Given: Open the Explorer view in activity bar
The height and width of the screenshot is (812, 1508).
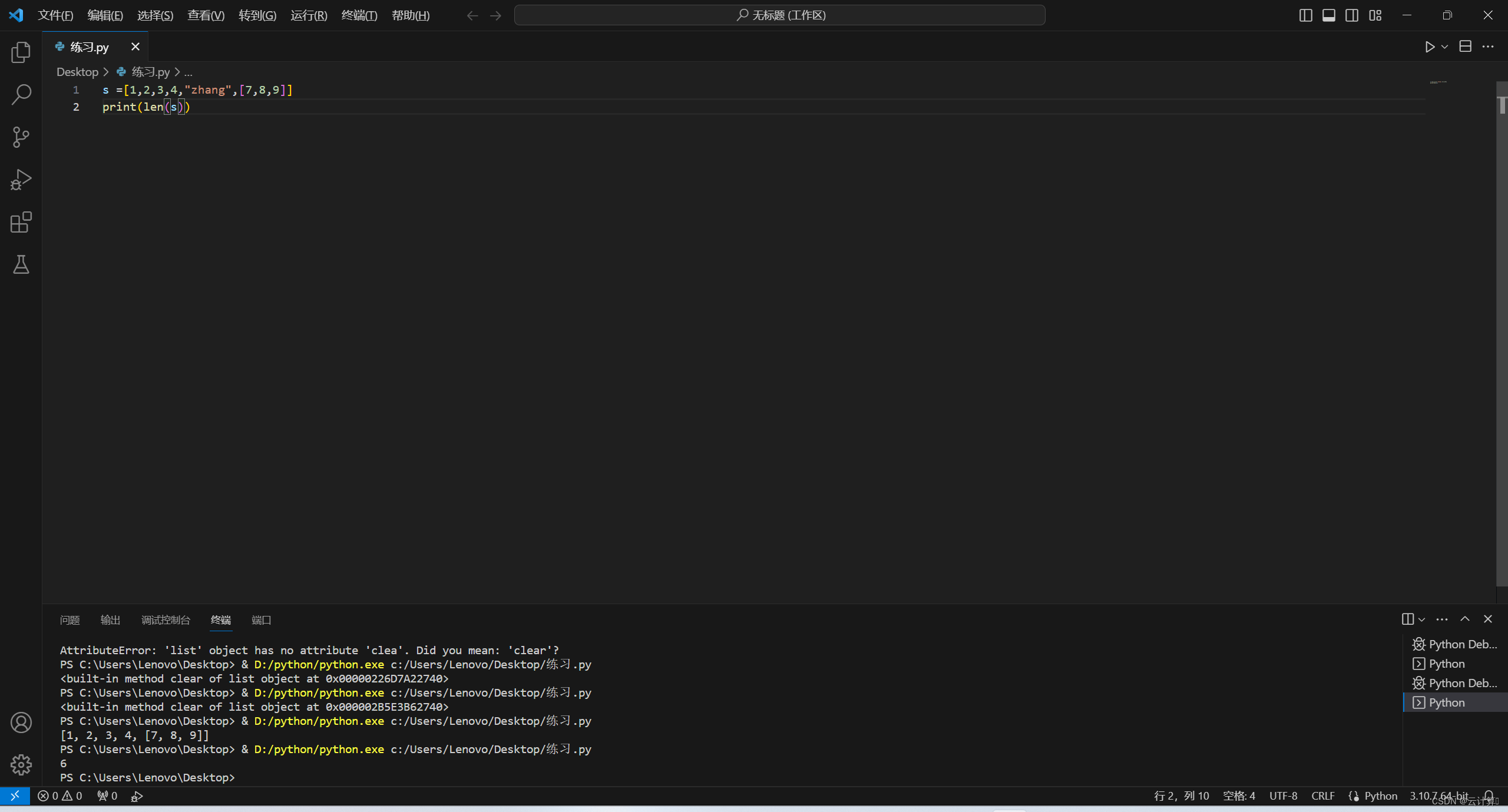Looking at the screenshot, I should 21,52.
